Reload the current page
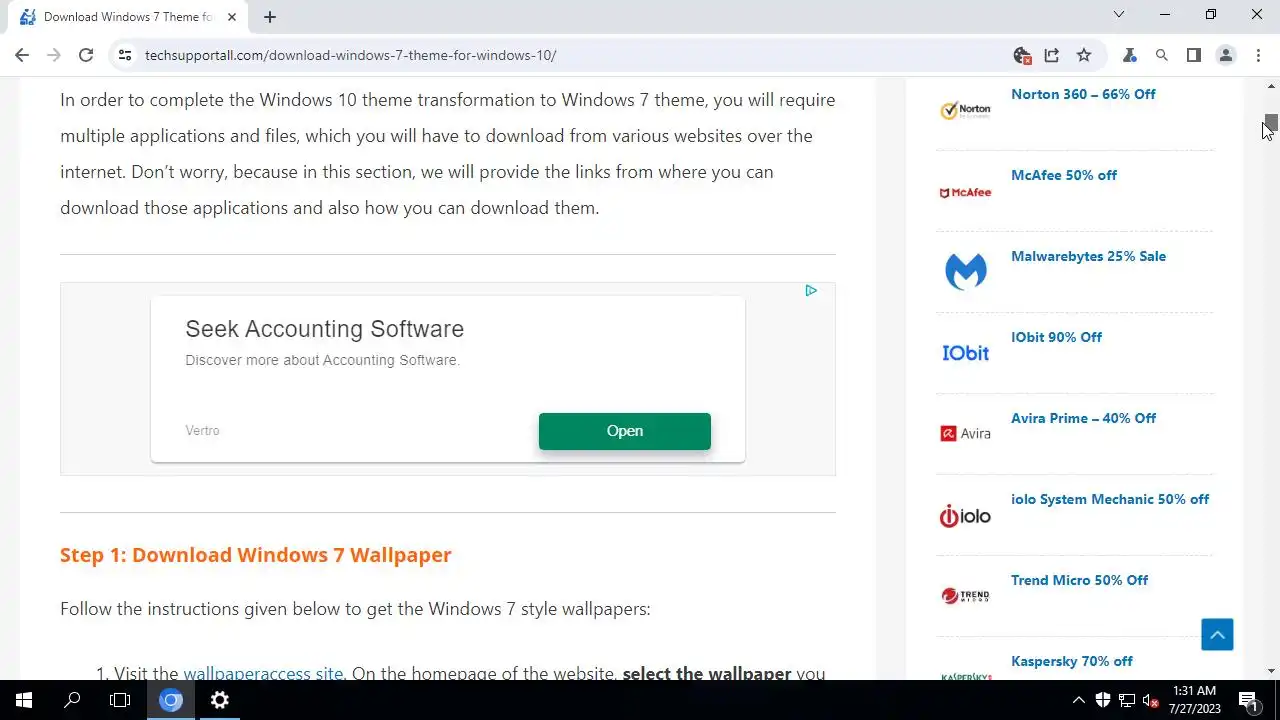Viewport: 1280px width, 720px height. click(x=86, y=55)
